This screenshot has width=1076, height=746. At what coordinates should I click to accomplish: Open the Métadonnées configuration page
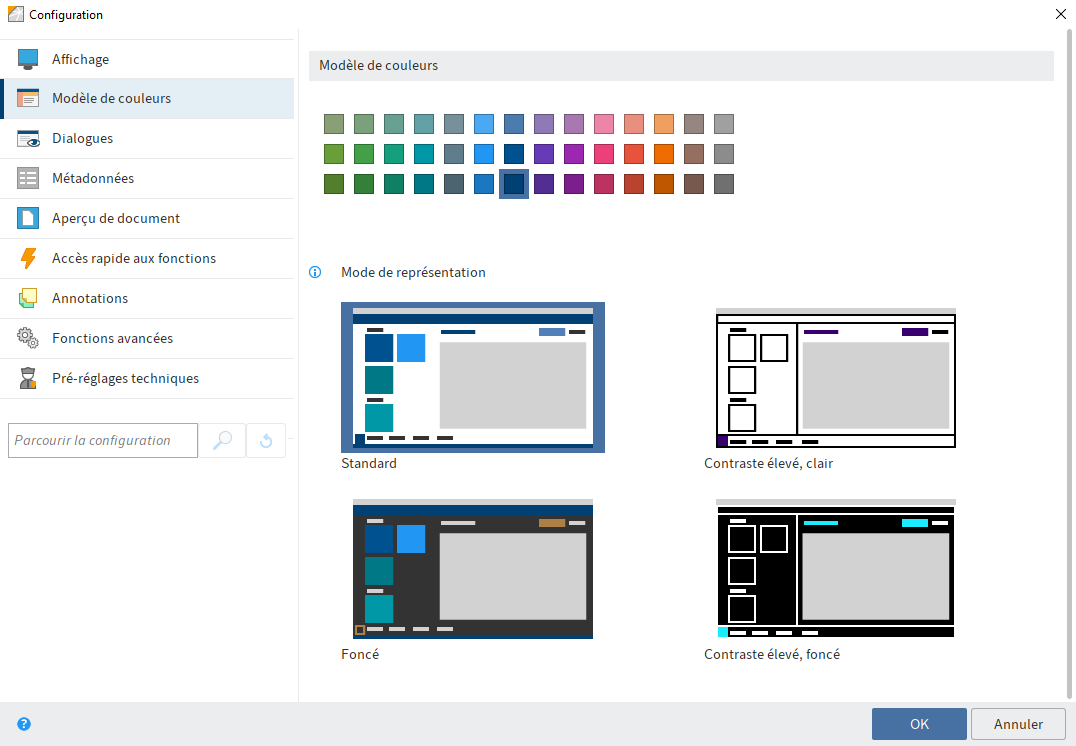[27, 178]
